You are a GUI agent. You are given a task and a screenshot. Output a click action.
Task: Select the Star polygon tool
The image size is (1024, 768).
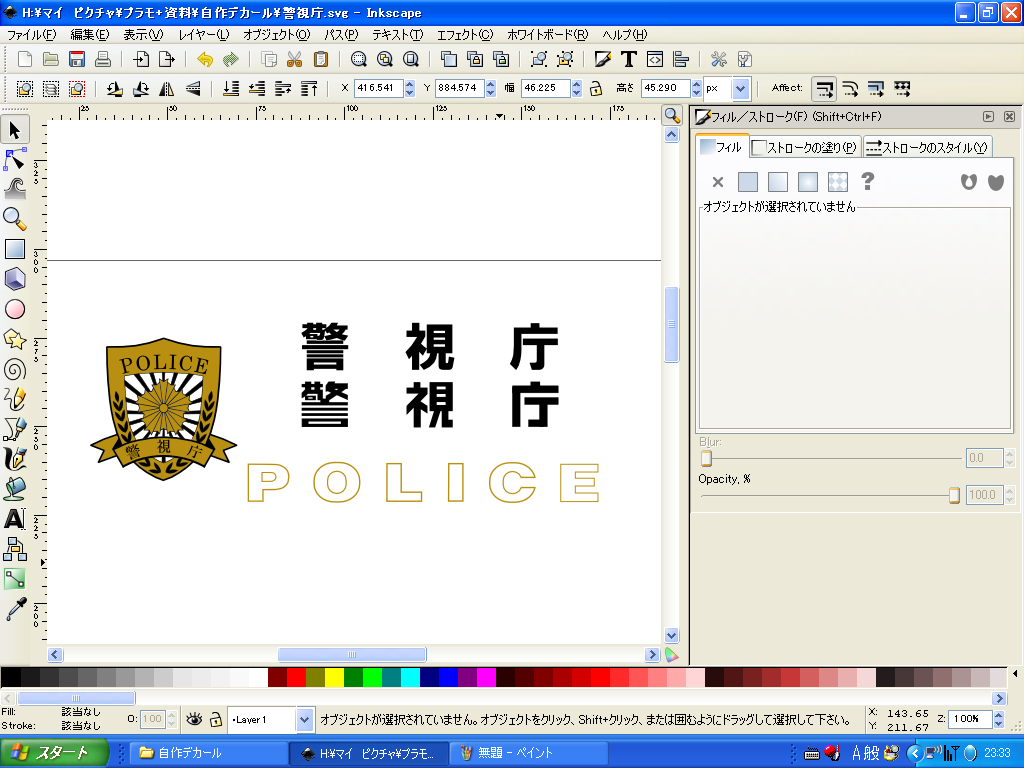(x=15, y=340)
